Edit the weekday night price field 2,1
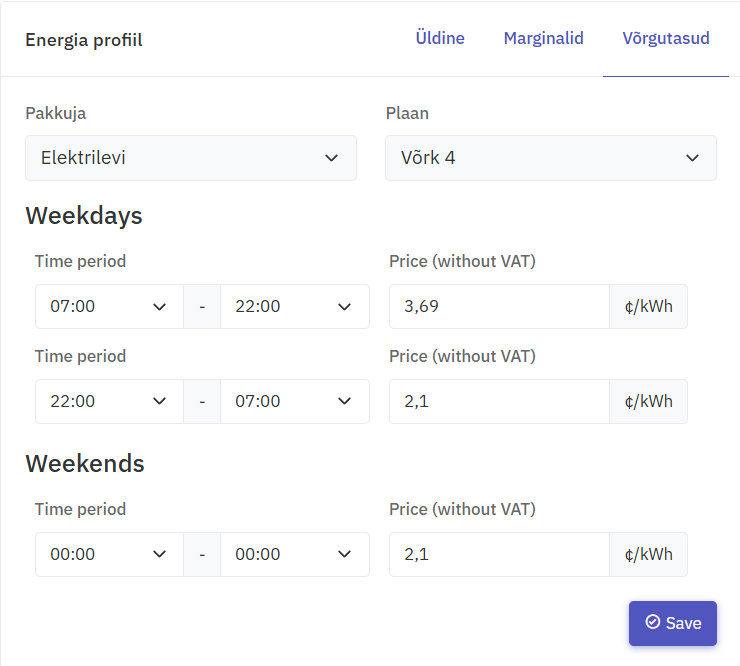The width and height of the screenshot is (740, 666). (499, 401)
